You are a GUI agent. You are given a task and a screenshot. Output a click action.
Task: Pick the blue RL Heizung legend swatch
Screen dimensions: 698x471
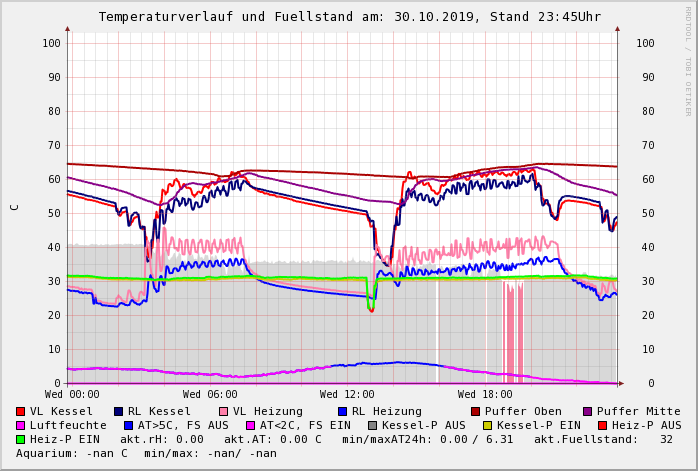pos(342,411)
